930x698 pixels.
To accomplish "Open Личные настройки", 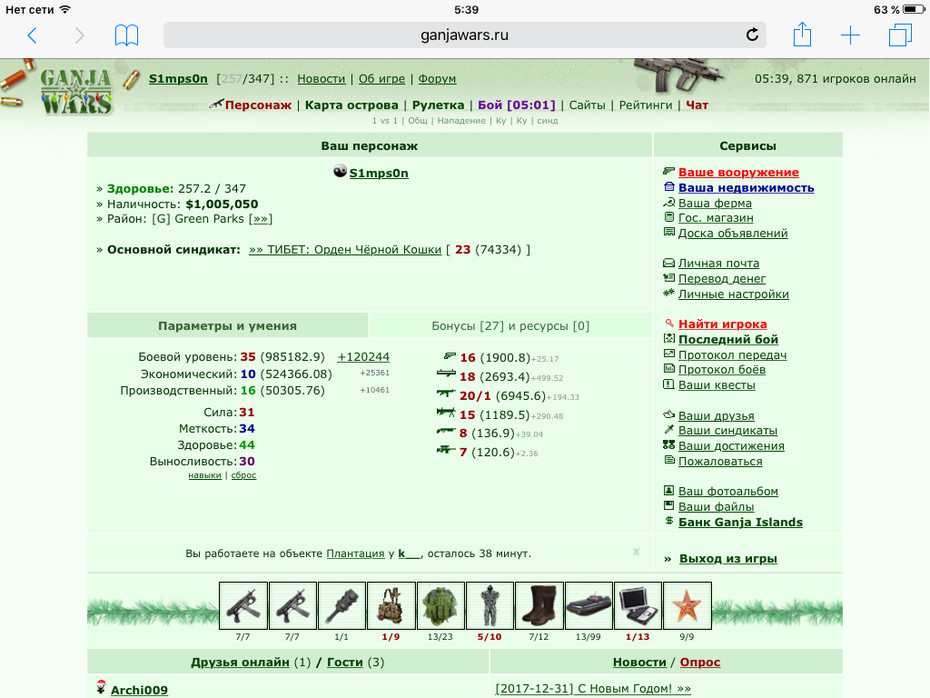I will (734, 294).
